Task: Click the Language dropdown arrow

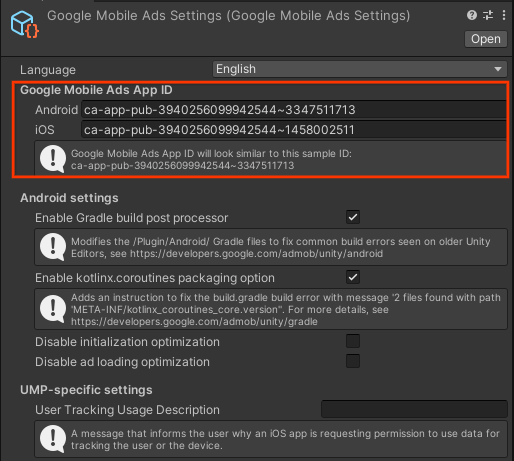Action: pos(498,69)
